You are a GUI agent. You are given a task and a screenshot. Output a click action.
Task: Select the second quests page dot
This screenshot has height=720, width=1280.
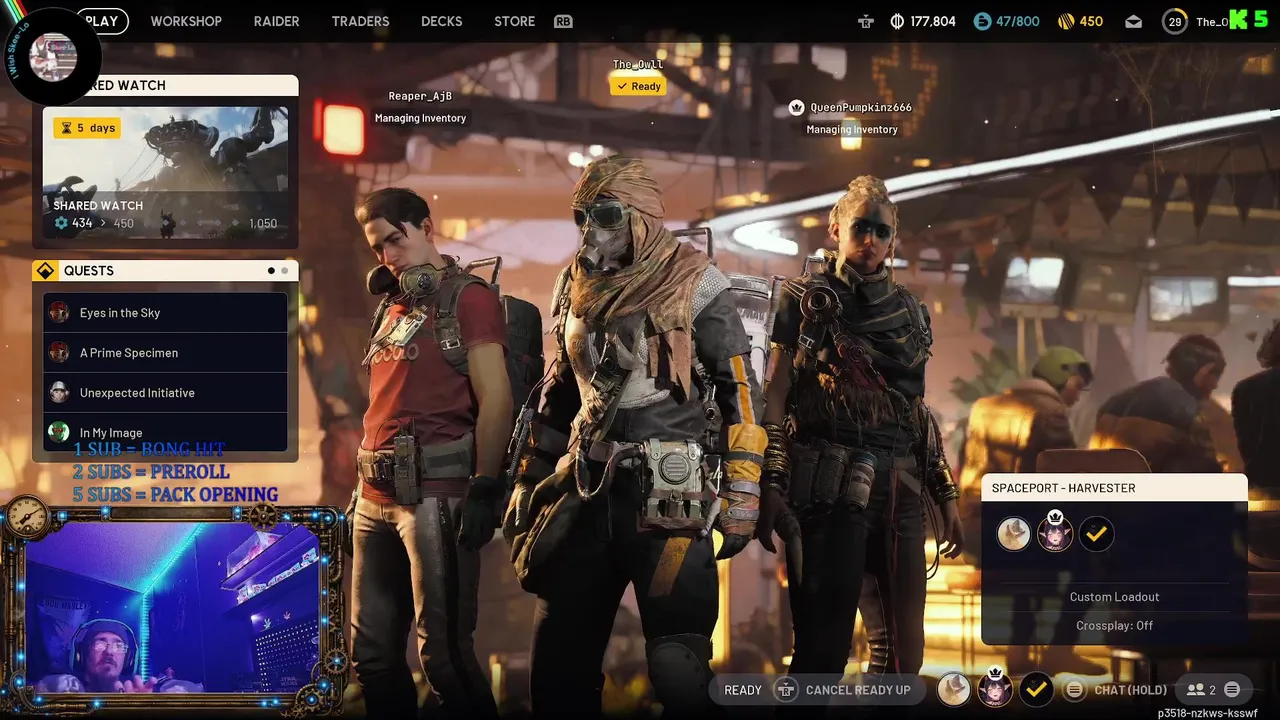285,271
